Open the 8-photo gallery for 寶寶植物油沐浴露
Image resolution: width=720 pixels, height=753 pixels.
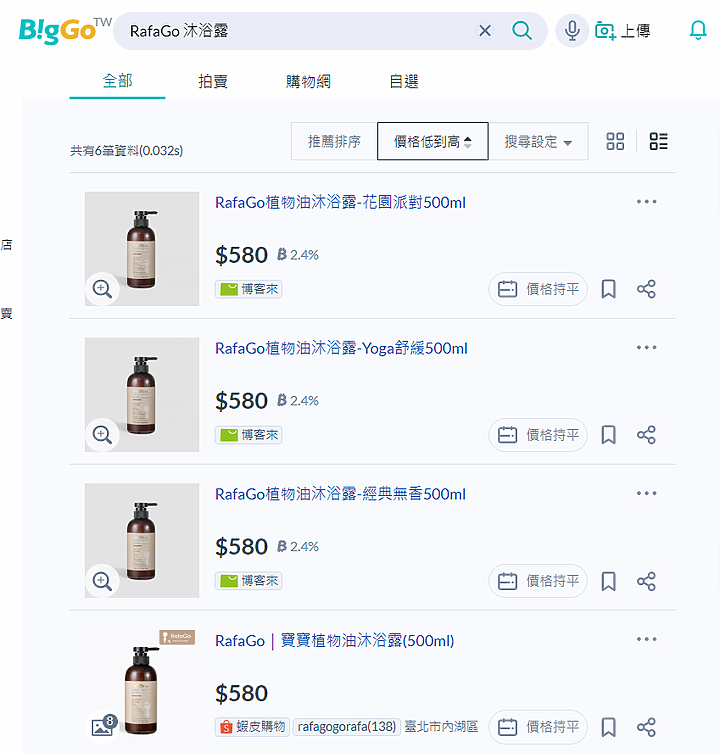[103, 726]
